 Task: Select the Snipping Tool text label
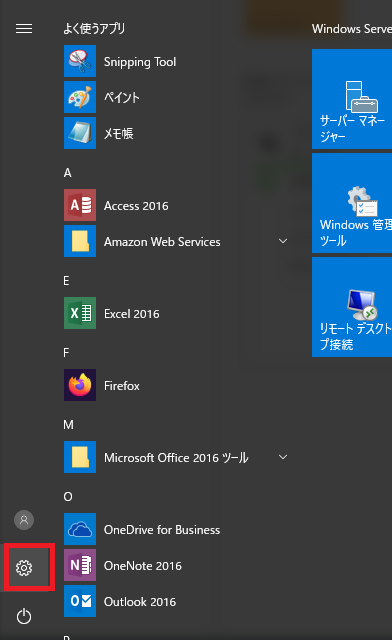pyautogui.click(x=140, y=62)
